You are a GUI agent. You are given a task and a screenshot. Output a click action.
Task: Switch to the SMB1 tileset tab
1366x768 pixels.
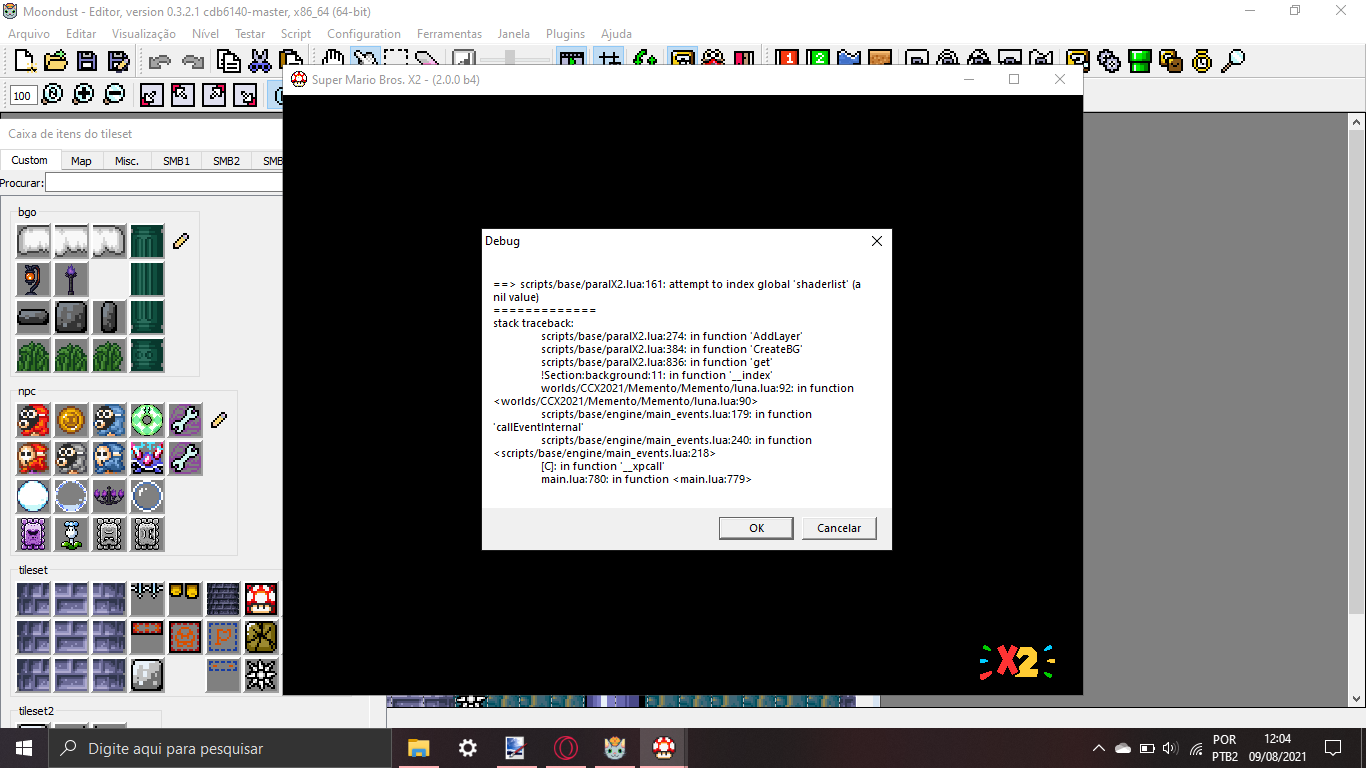pos(177,161)
